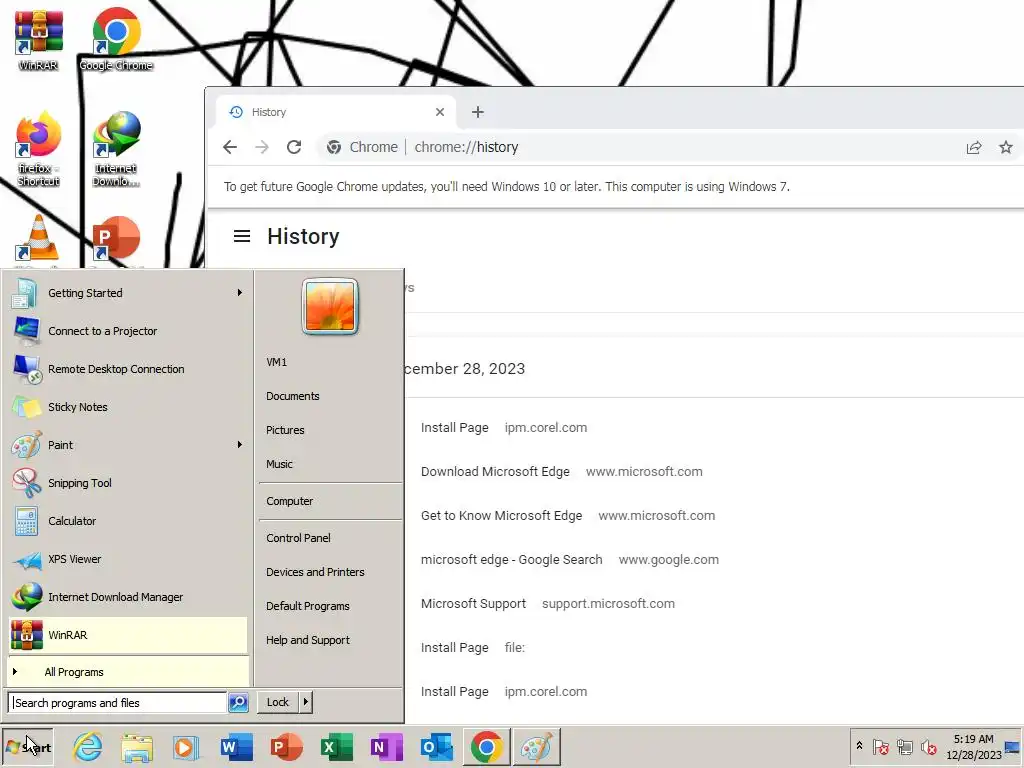Switch to Chrome window in taskbar
This screenshot has width=1024, height=768.
click(487, 747)
